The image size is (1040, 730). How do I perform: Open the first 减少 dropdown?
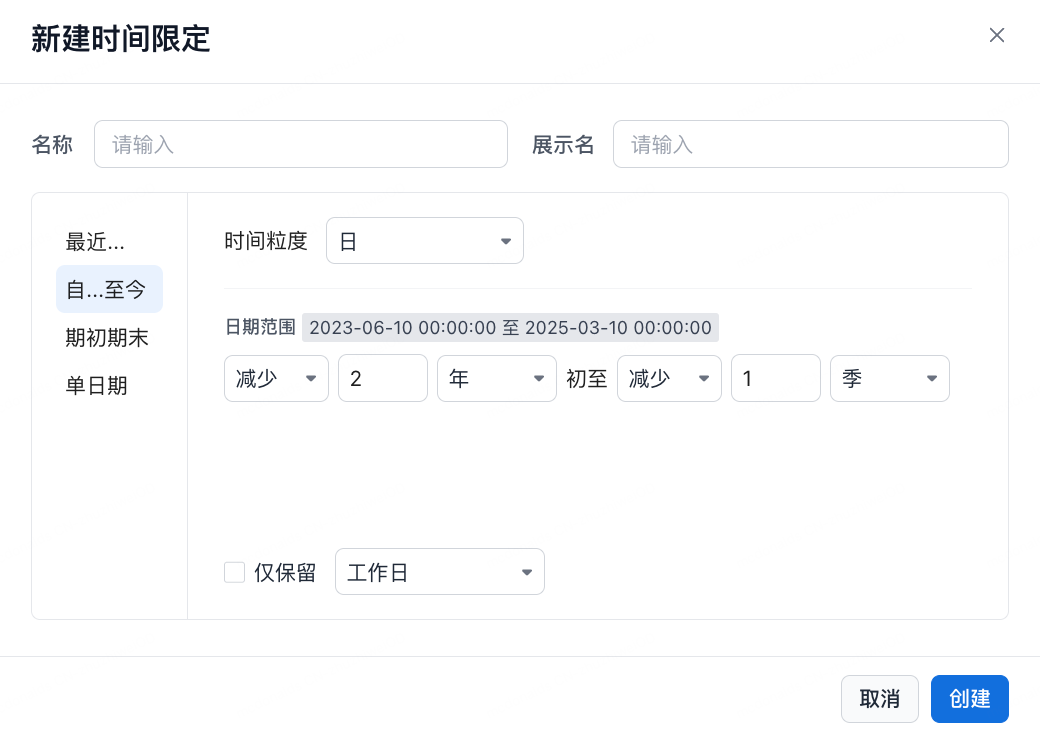click(x=276, y=378)
